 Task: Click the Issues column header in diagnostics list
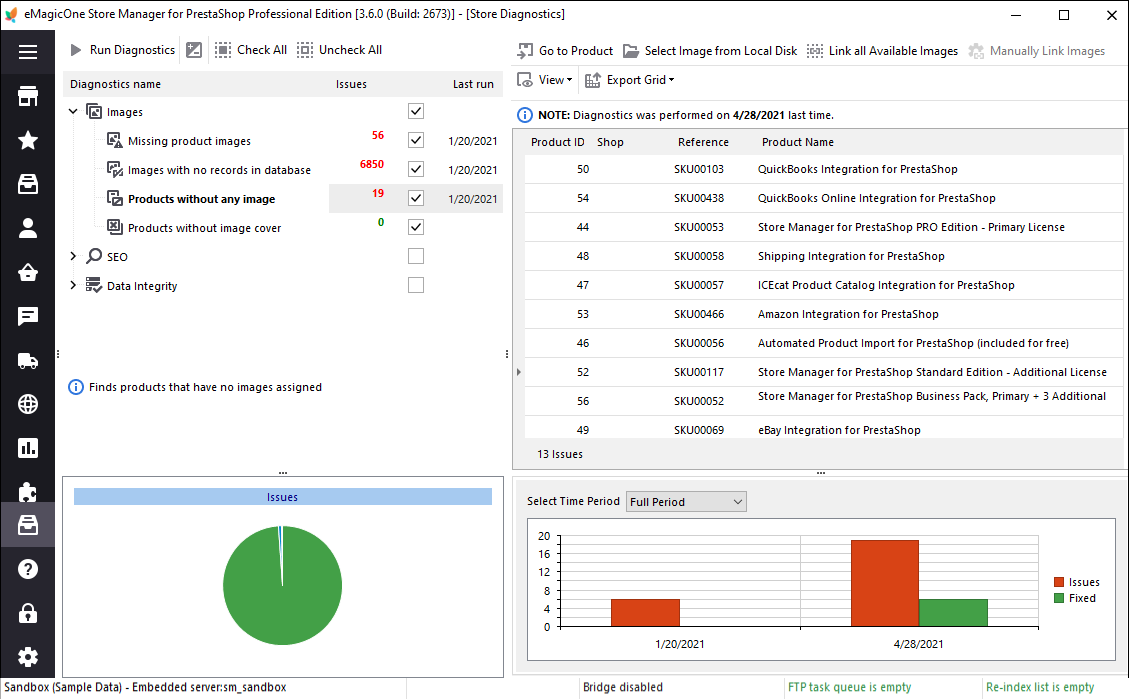[351, 84]
